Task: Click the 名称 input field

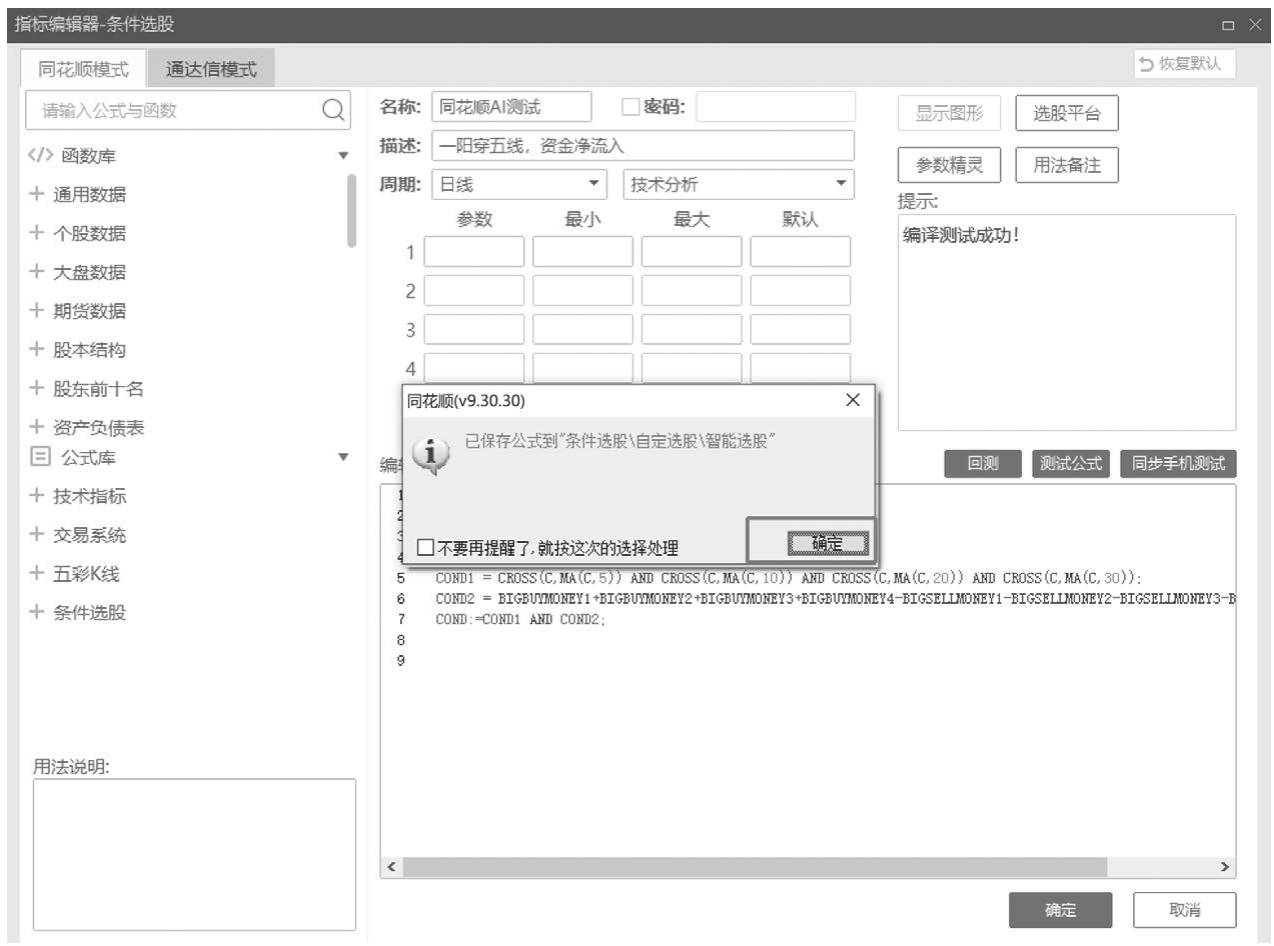Action: pyautogui.click(x=511, y=107)
